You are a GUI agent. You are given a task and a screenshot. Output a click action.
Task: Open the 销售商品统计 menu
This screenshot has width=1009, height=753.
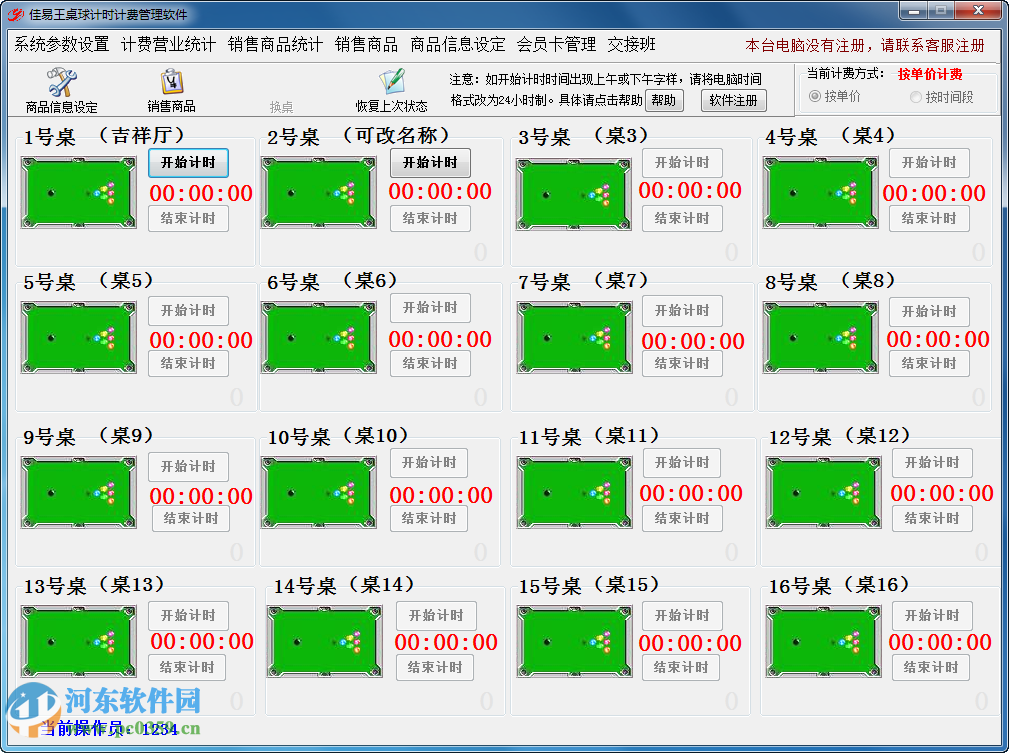pyautogui.click(x=275, y=44)
